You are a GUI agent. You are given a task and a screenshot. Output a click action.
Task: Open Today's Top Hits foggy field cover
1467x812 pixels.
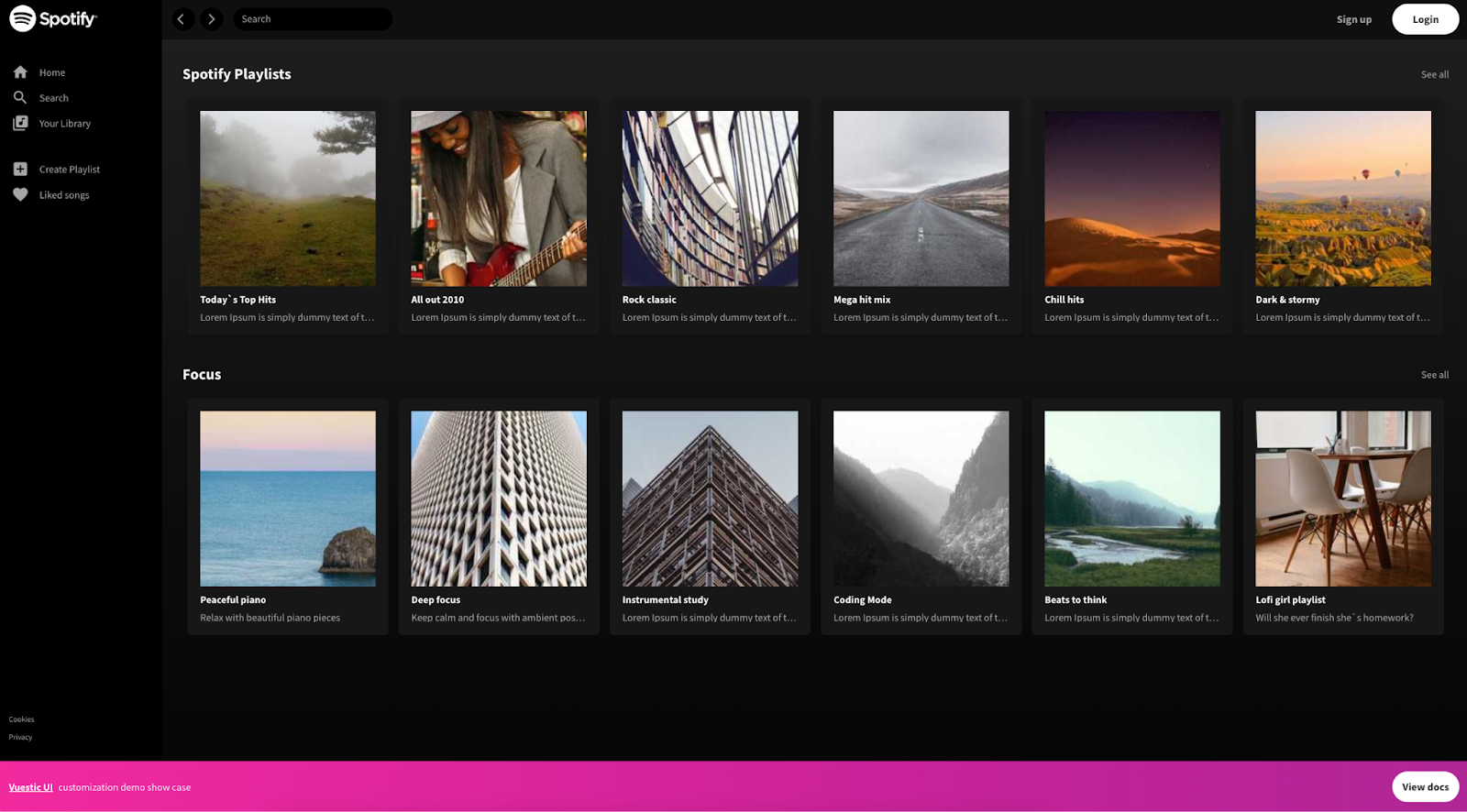click(288, 199)
